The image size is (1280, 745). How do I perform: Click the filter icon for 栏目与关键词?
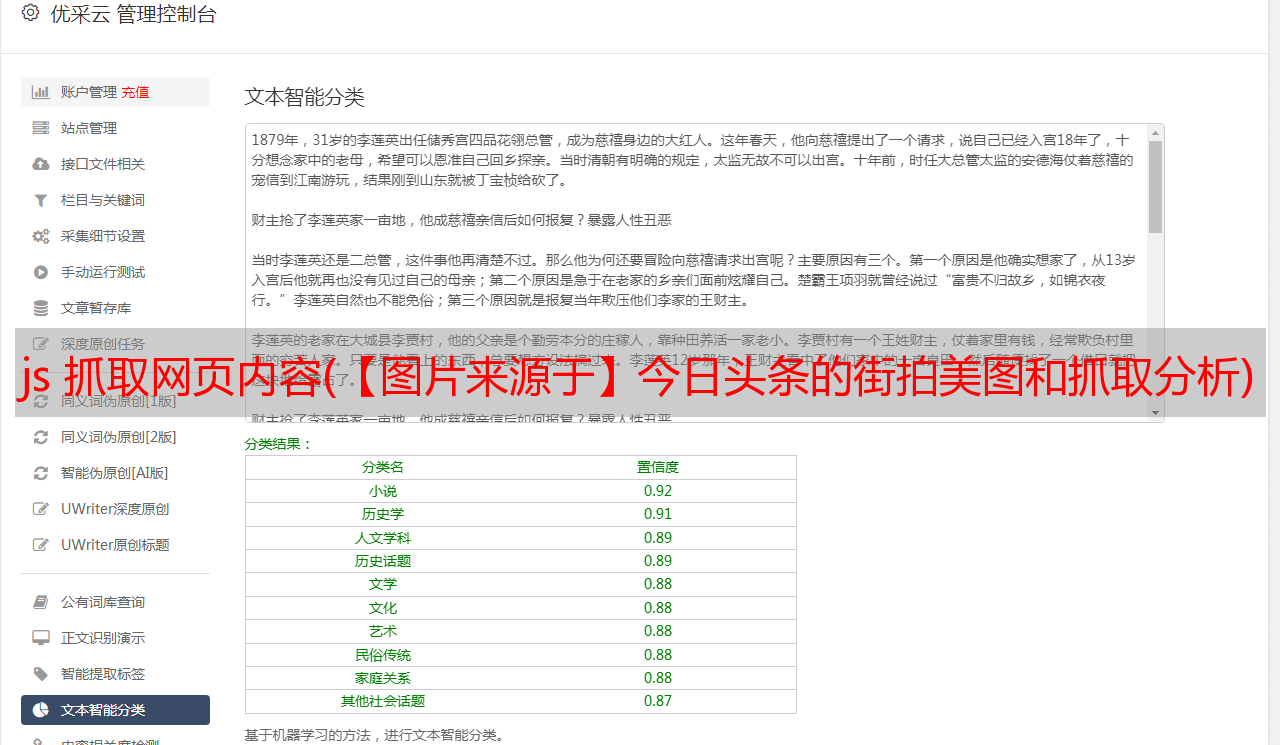(41, 200)
